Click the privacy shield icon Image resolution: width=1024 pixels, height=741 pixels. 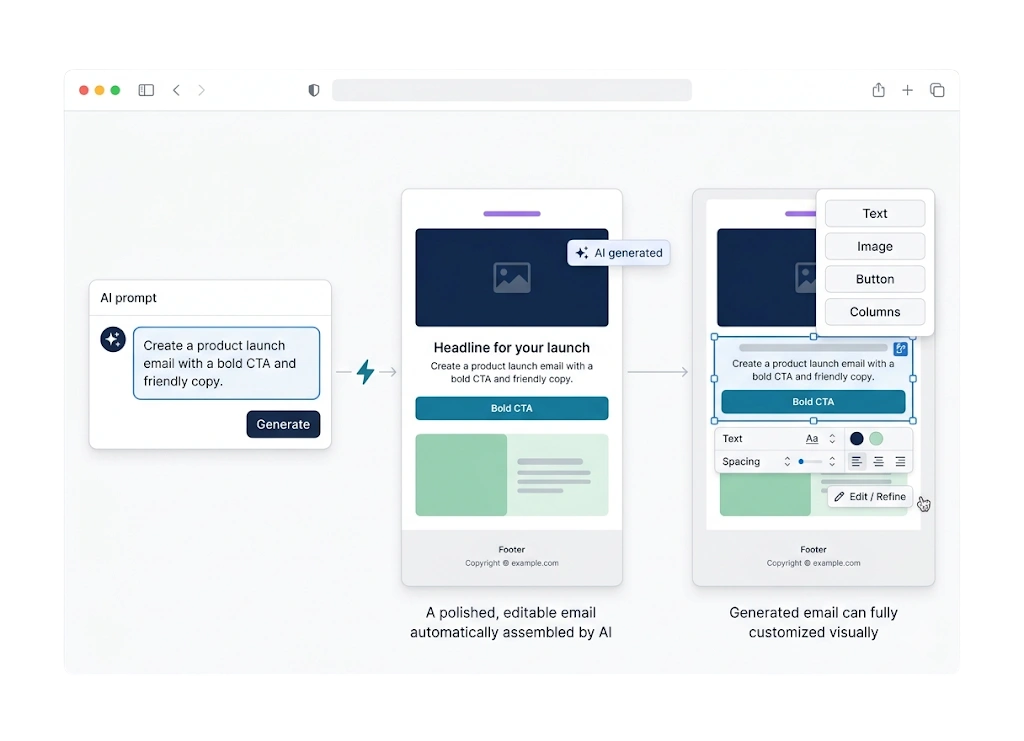tap(314, 90)
